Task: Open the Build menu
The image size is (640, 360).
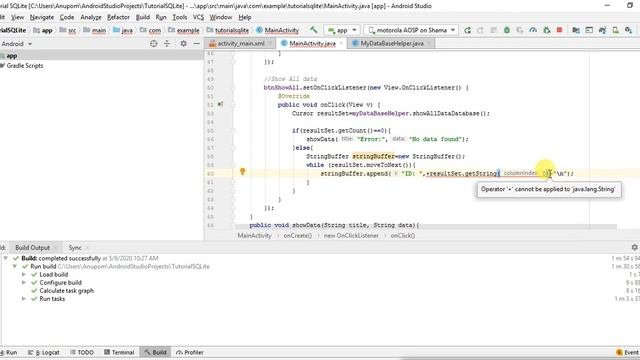Action: point(143,17)
